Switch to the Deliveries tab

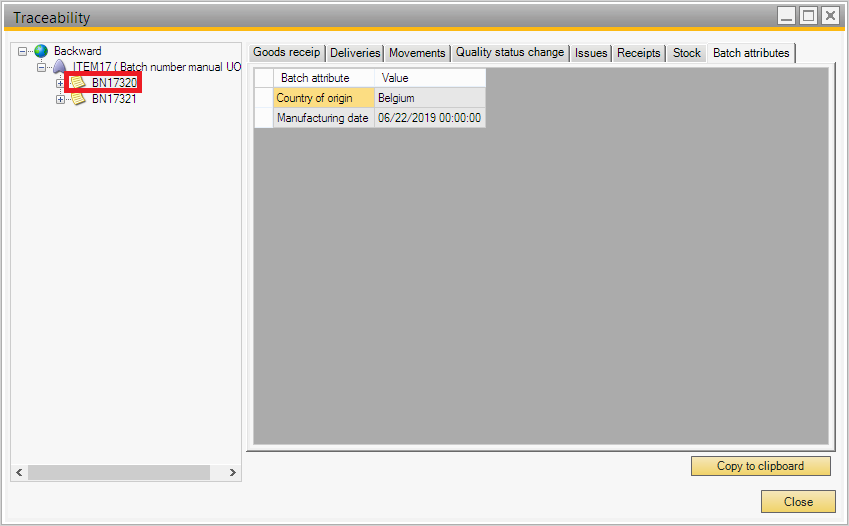[x=355, y=53]
